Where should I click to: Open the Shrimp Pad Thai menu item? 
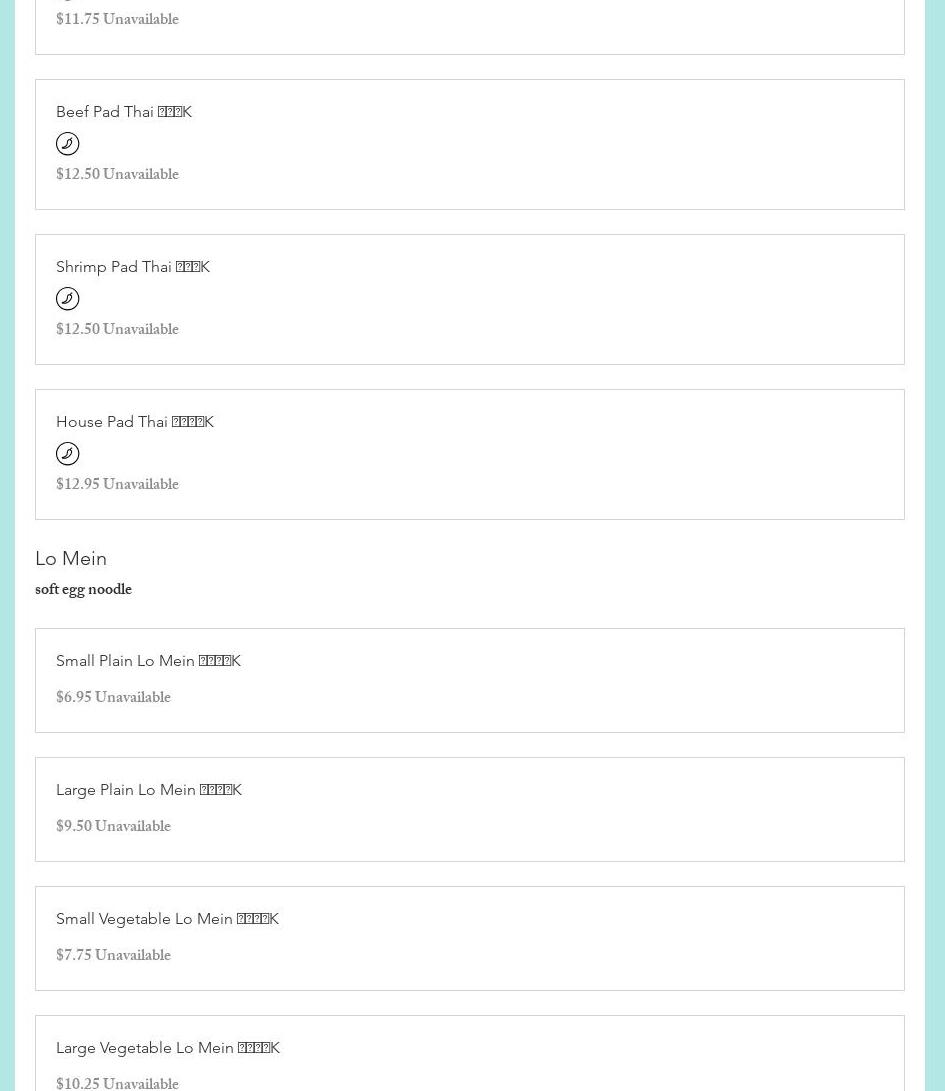[470, 300]
